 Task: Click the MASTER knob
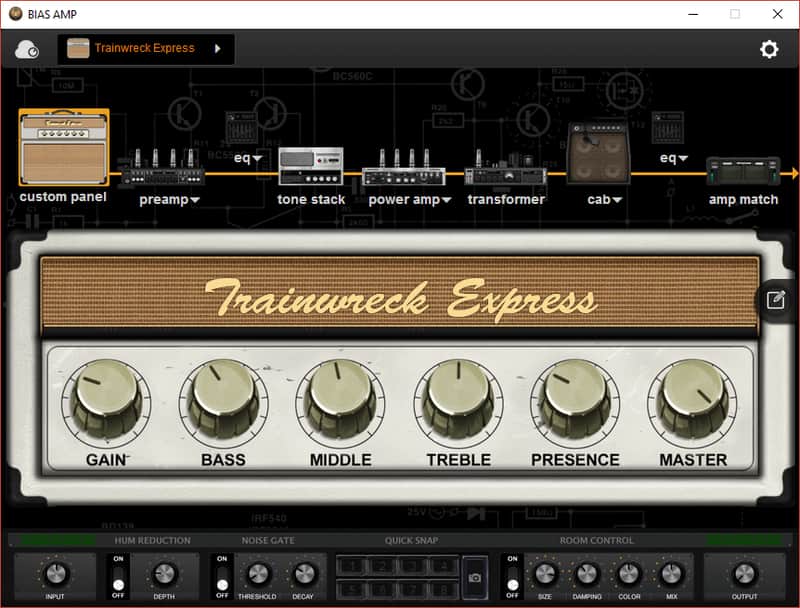(x=692, y=400)
